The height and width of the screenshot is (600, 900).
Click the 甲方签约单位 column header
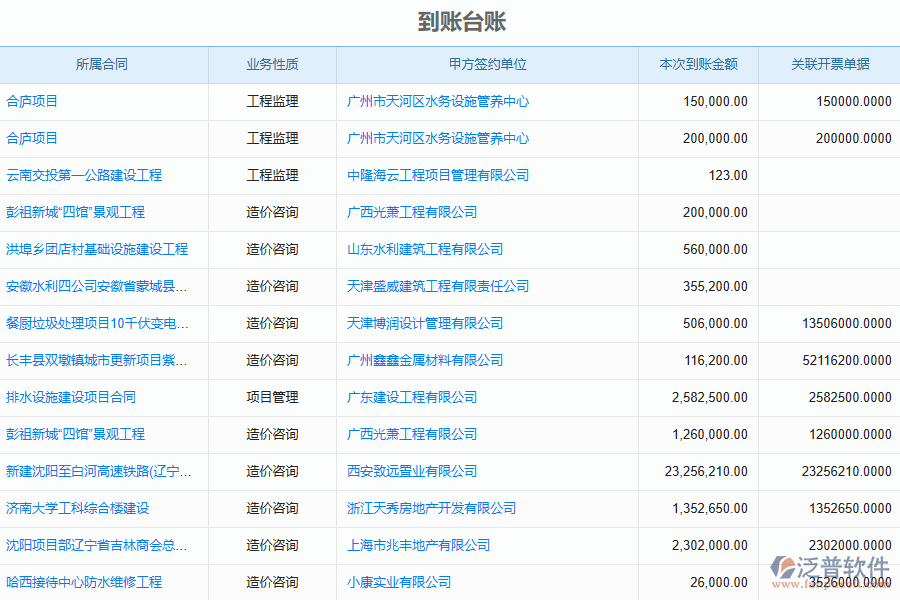pyautogui.click(x=487, y=64)
